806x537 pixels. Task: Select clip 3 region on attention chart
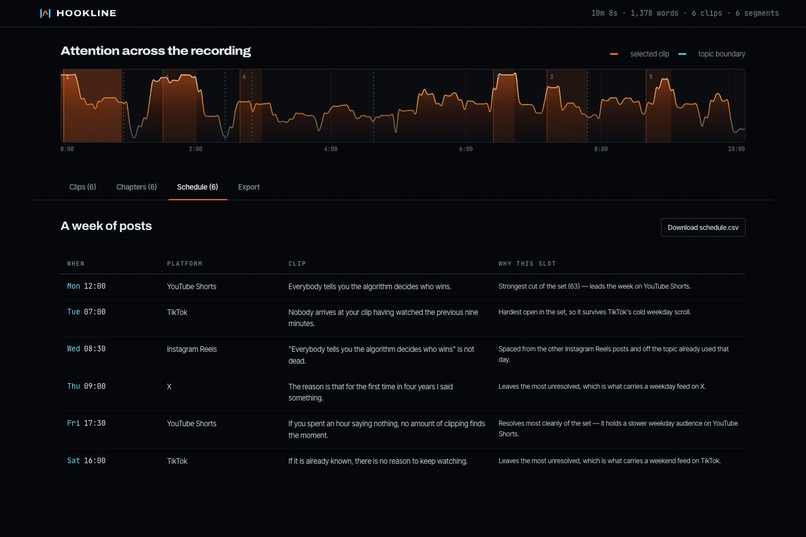coord(566,106)
